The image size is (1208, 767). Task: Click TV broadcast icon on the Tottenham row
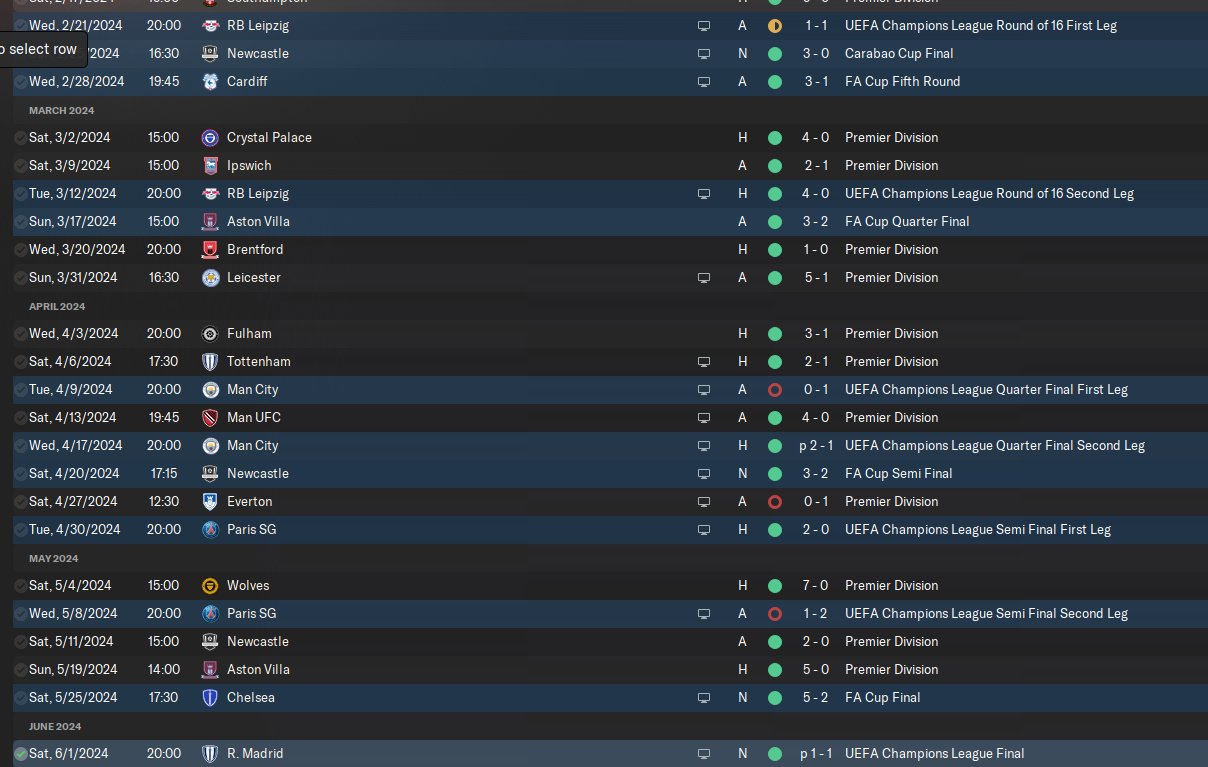704,361
